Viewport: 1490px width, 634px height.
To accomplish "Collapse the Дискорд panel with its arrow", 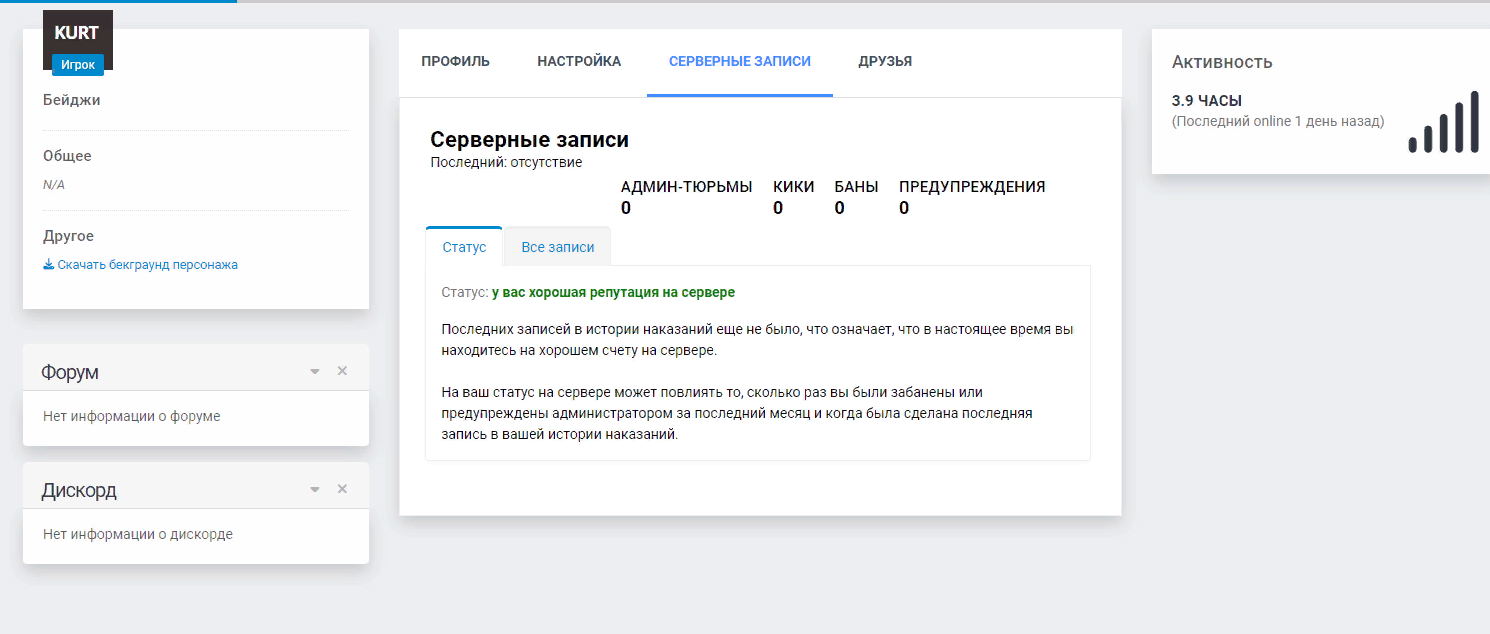I will (x=315, y=490).
